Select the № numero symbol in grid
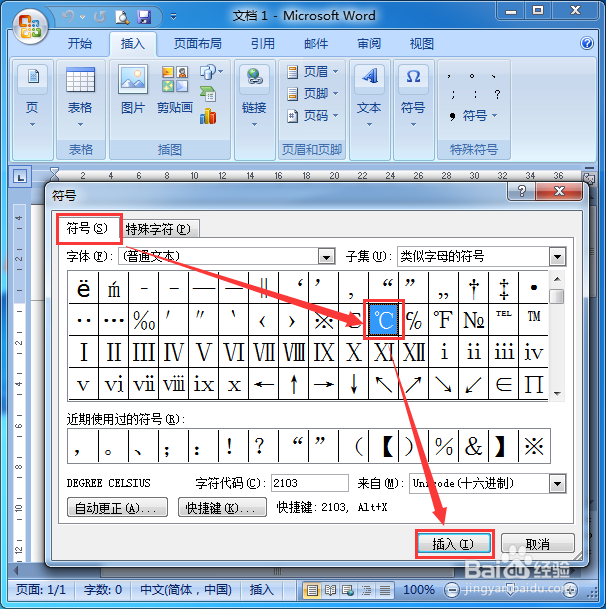The image size is (606, 609). [x=474, y=320]
